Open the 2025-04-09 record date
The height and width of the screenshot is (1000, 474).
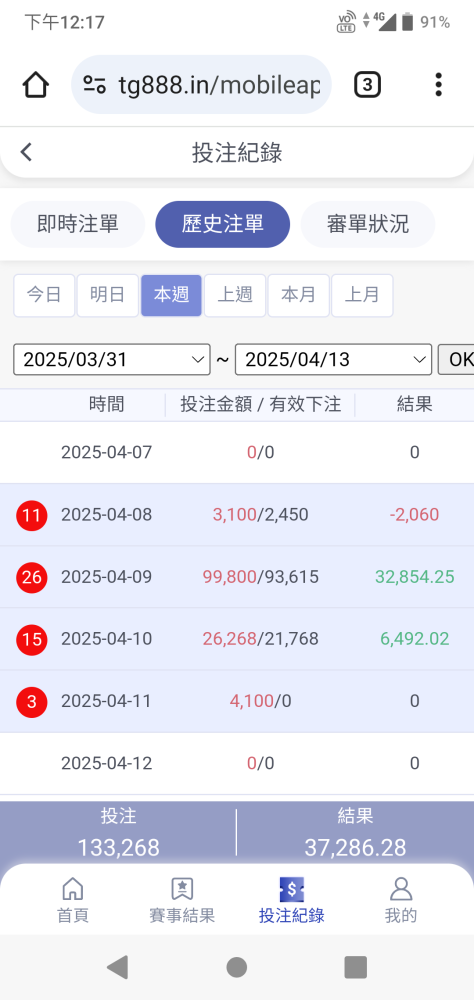pos(107,577)
